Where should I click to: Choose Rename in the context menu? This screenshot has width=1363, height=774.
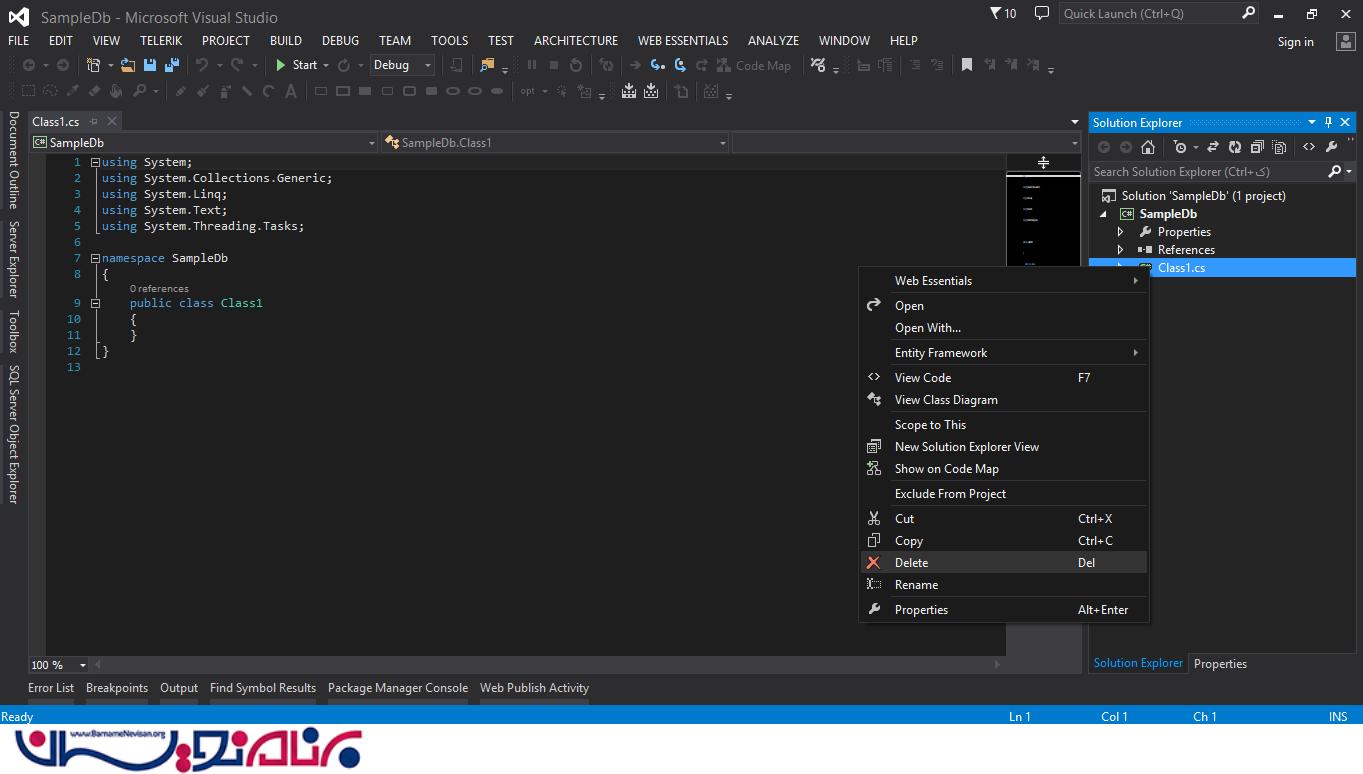916,585
